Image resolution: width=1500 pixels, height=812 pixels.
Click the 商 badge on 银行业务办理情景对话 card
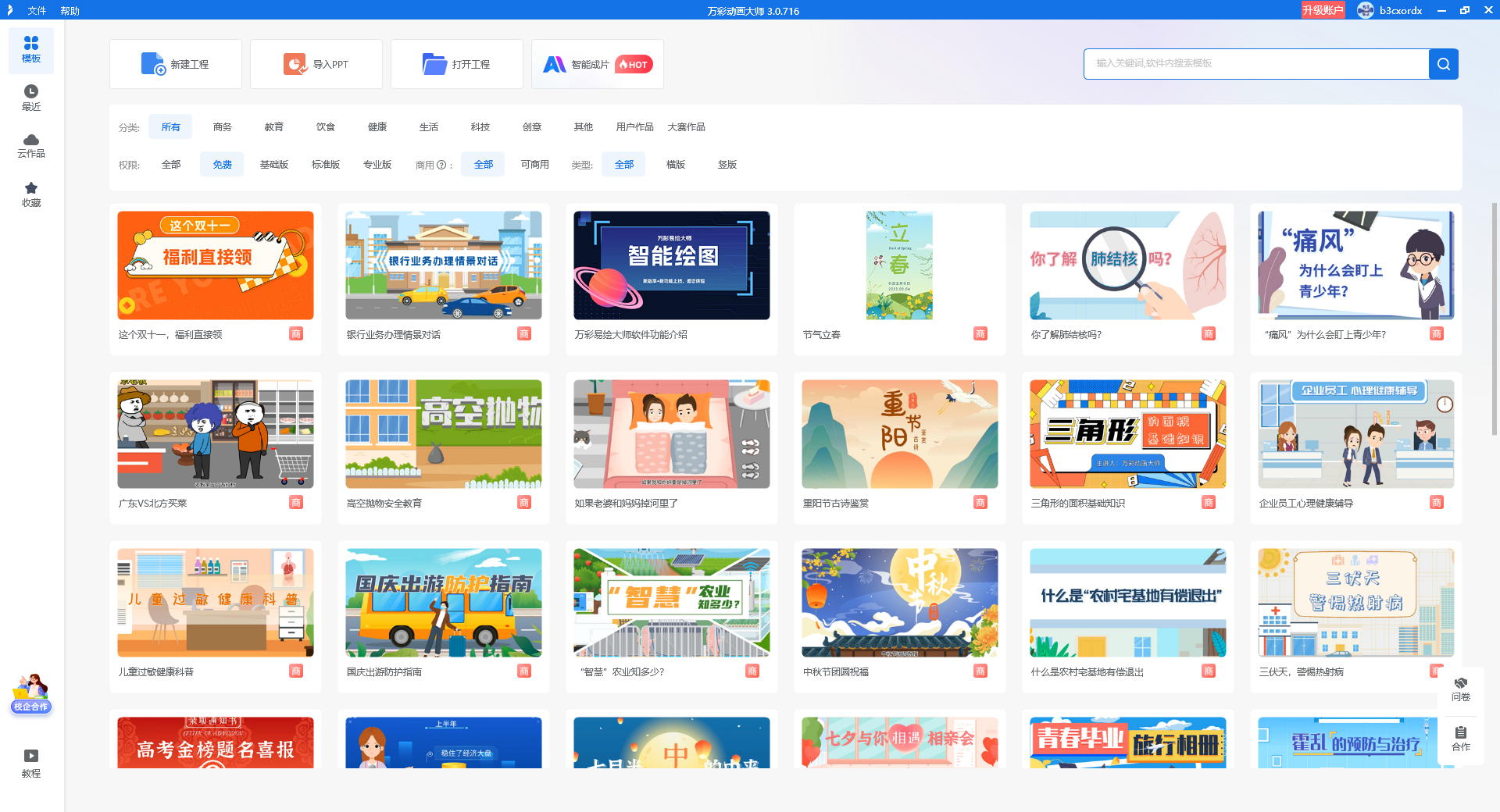coord(524,334)
